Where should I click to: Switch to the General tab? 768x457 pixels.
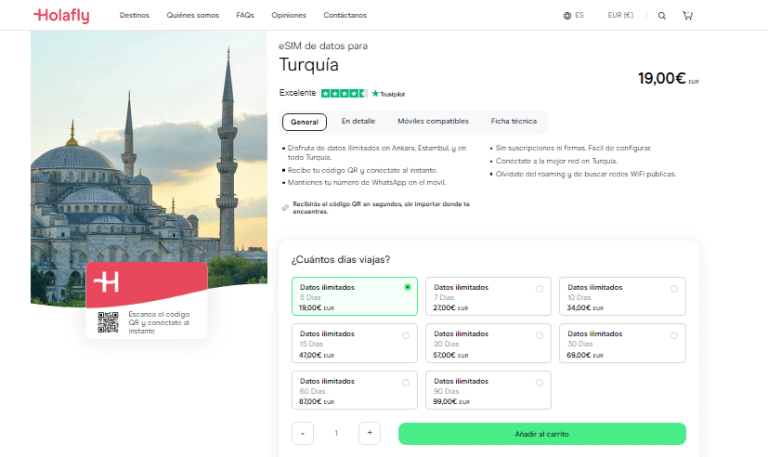click(304, 122)
